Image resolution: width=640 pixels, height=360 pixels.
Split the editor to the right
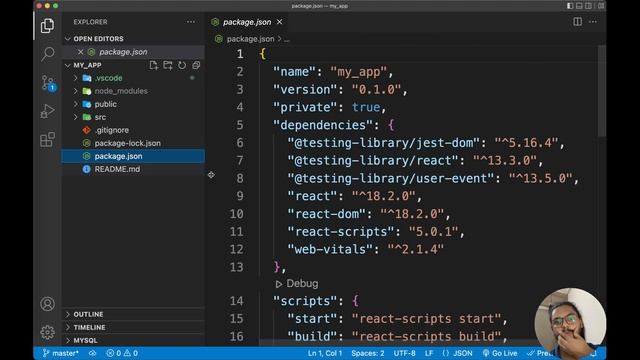[578, 22]
